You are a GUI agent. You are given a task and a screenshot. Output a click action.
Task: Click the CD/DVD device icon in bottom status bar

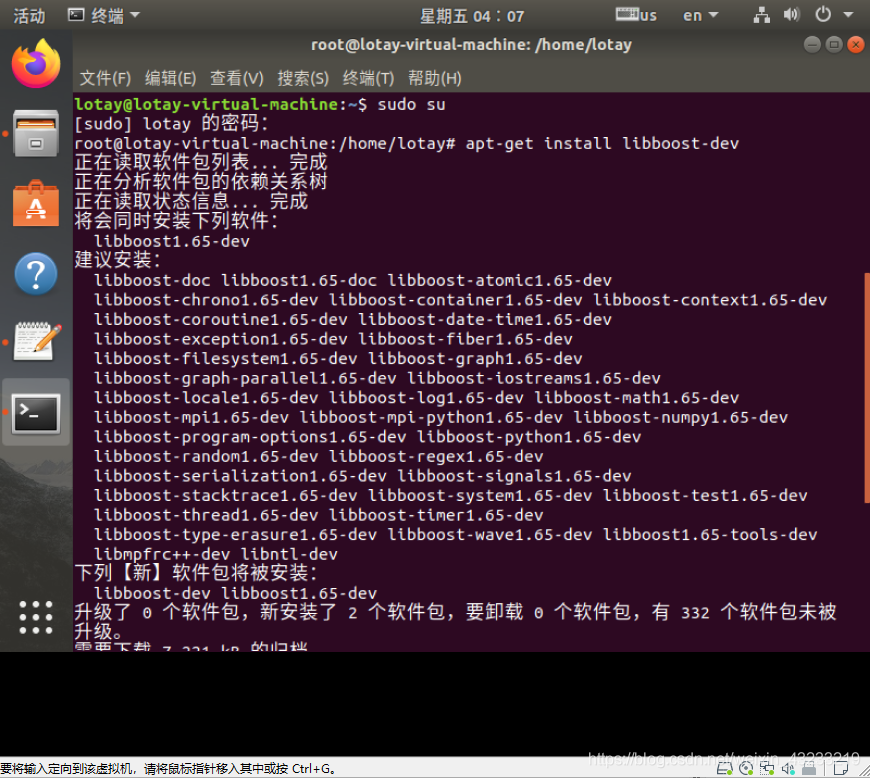pos(746,768)
